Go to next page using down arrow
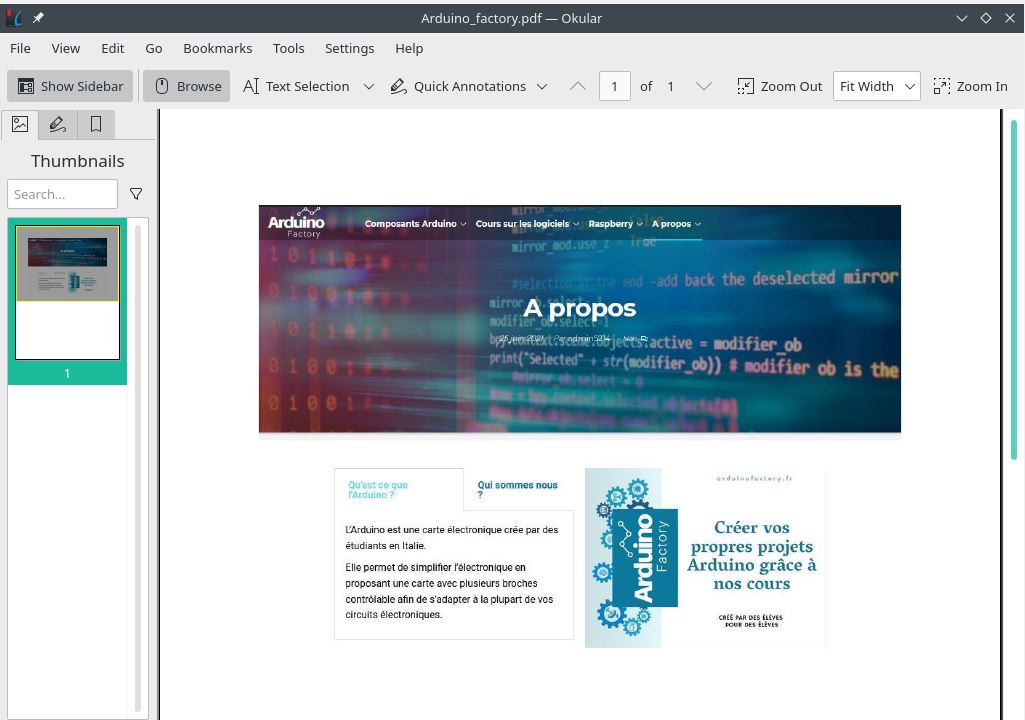This screenshot has height=720, width=1025. [x=703, y=86]
